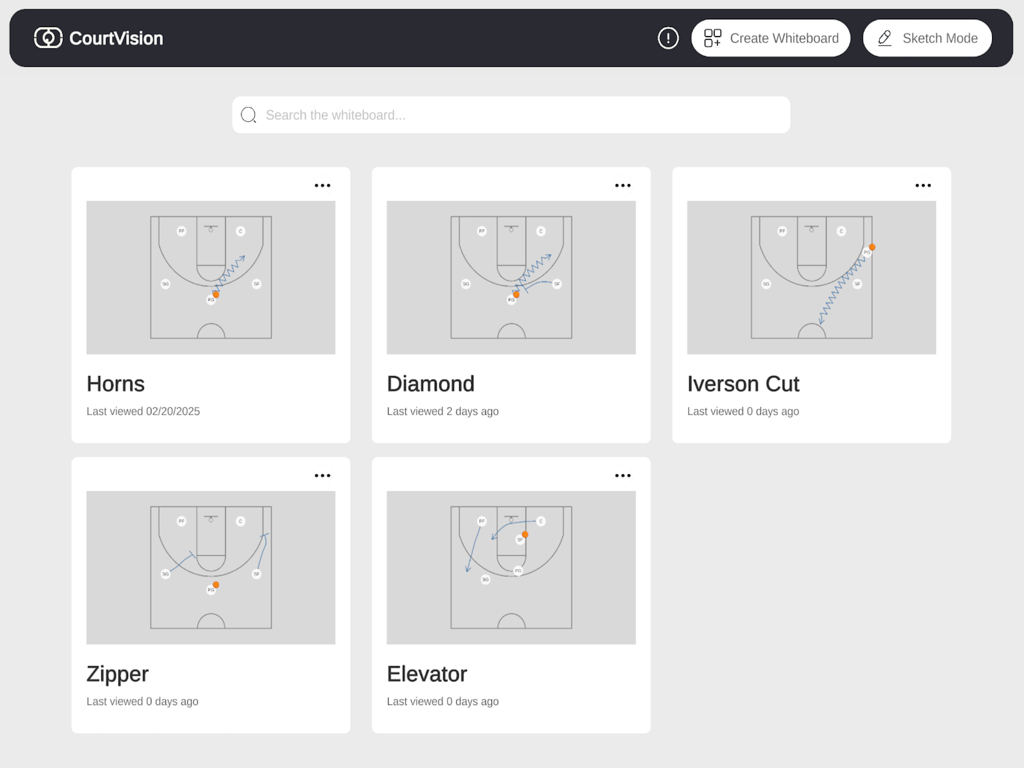The image size is (1024, 768).
Task: Click the exclamation alert icon in the header
Action: pyautogui.click(x=667, y=38)
